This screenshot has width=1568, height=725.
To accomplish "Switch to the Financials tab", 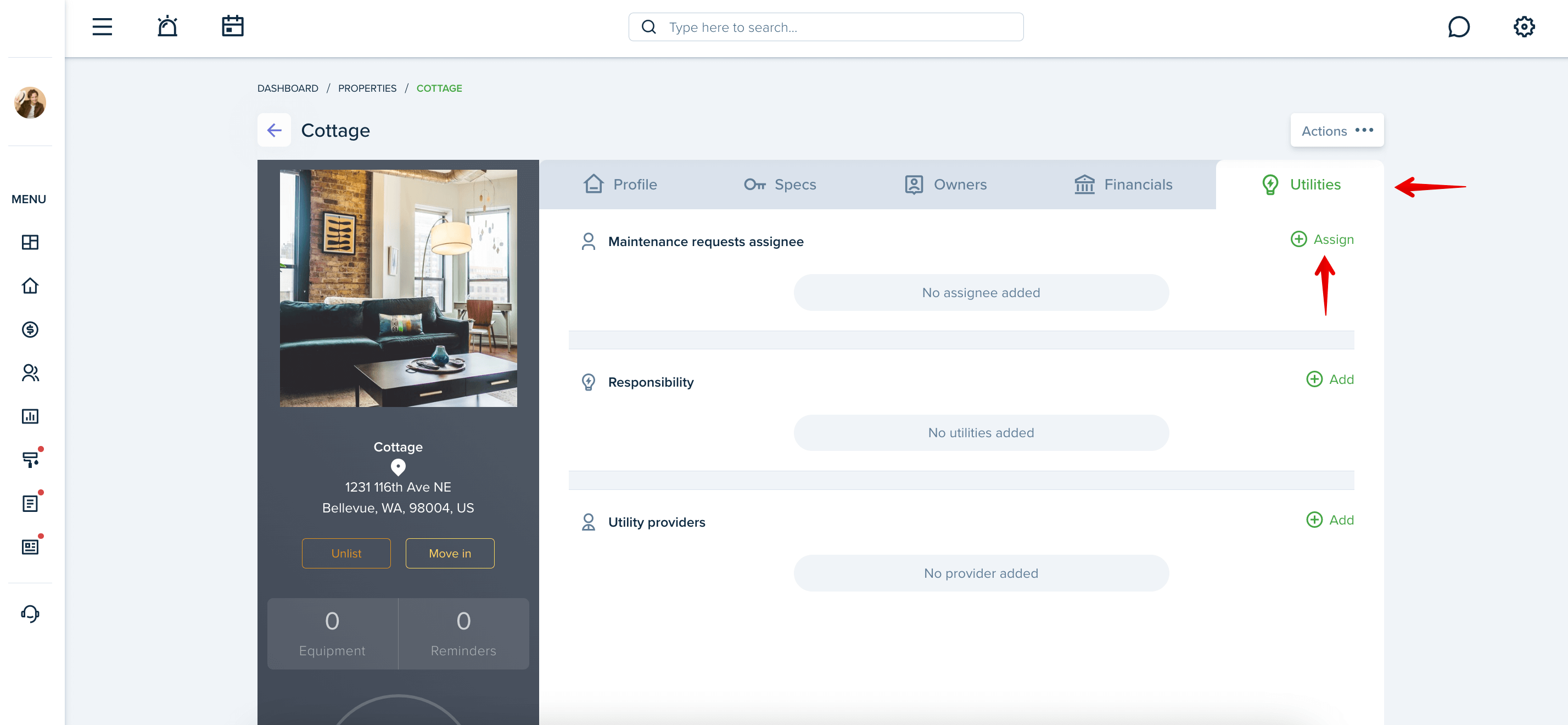I will (1123, 185).
